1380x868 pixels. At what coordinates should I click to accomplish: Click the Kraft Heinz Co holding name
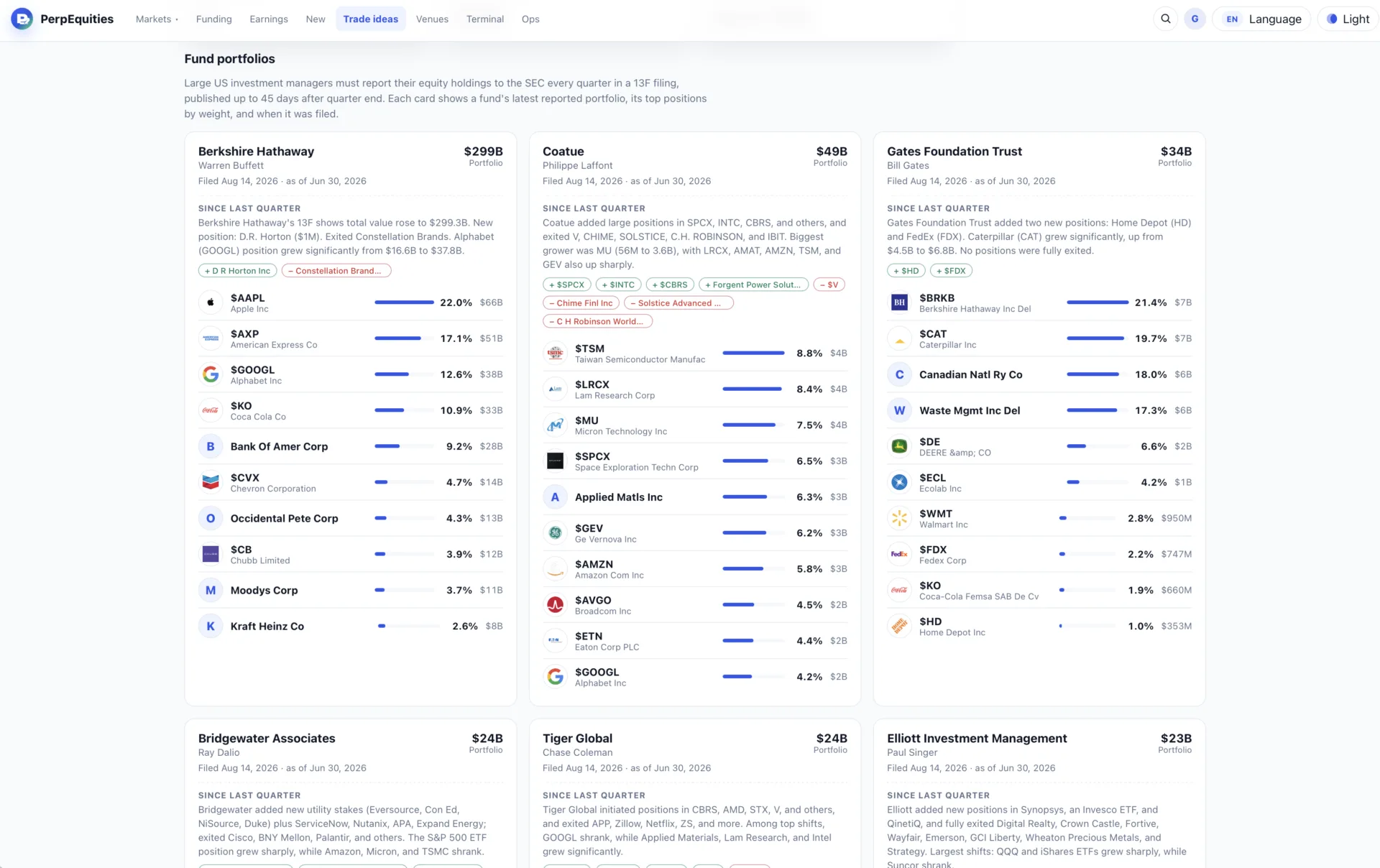point(267,626)
